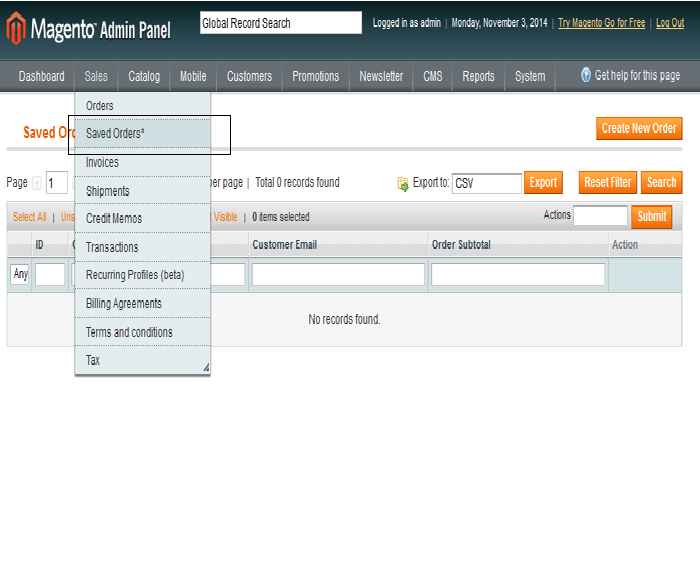Screen dimensions: 700x583
Task: Select Billing Agreements entry
Action: (x=142, y=304)
